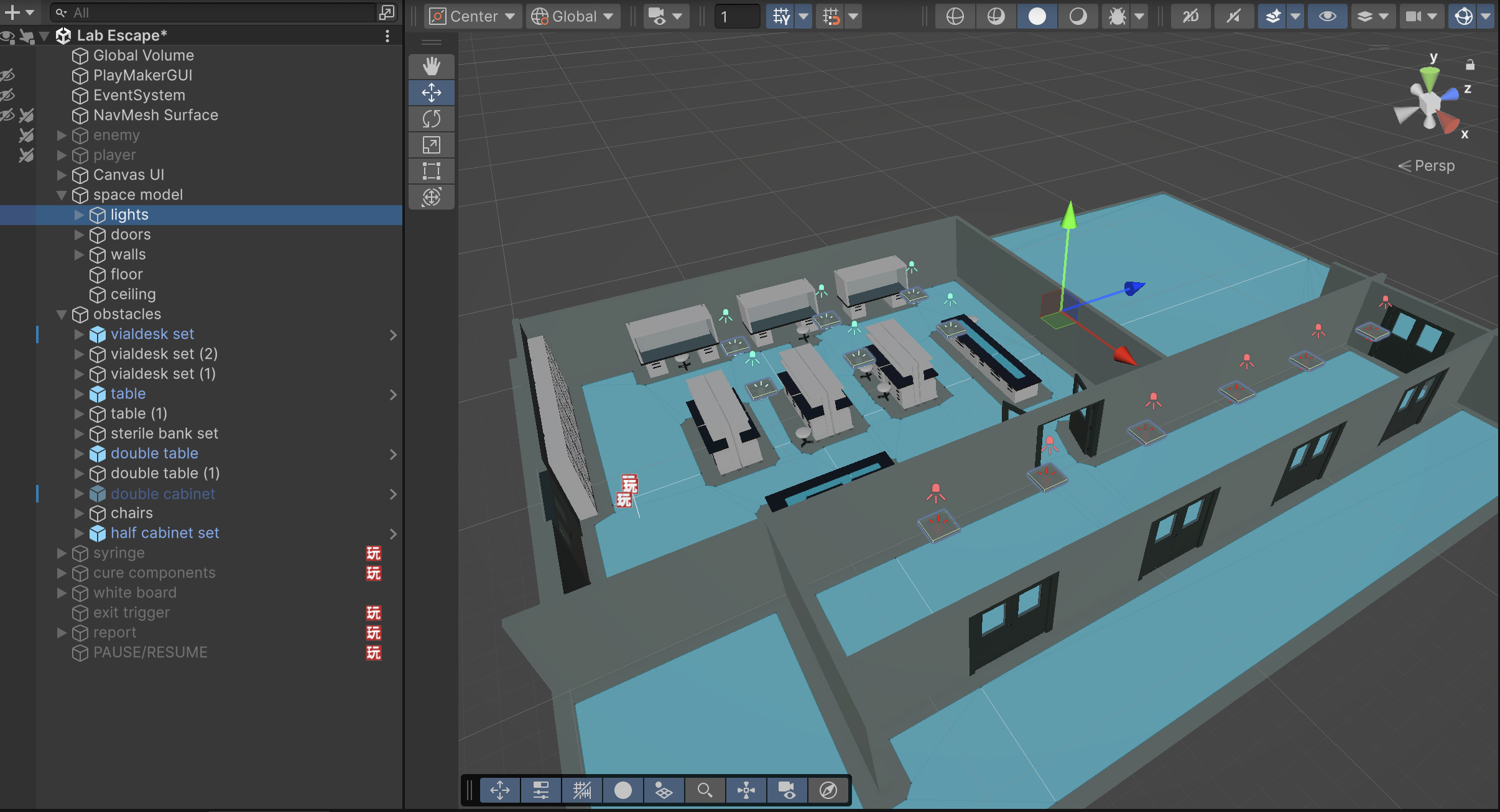Open the Gizmos dropdown arrow
This screenshot has height=812, width=1500.
click(1485, 16)
